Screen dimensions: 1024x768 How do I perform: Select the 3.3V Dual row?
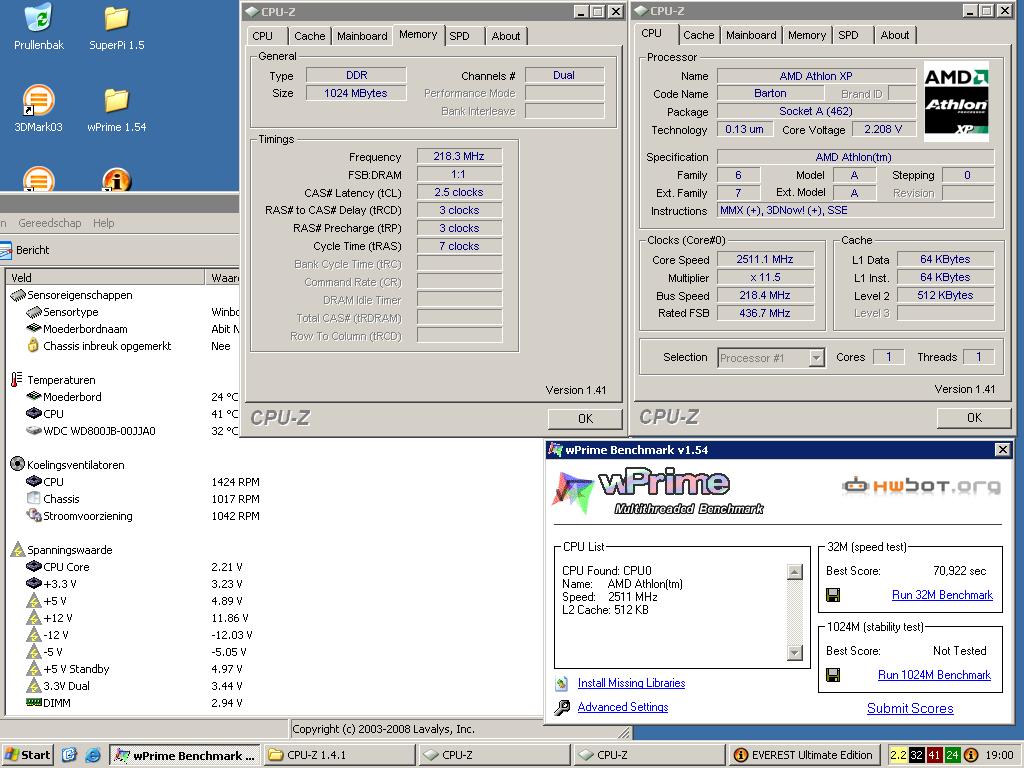point(134,686)
